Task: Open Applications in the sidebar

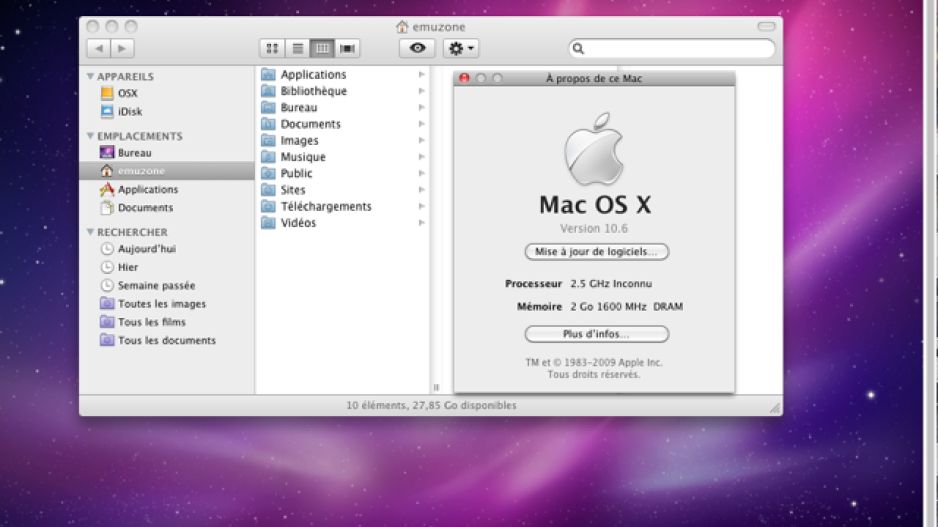Action: (x=167, y=189)
